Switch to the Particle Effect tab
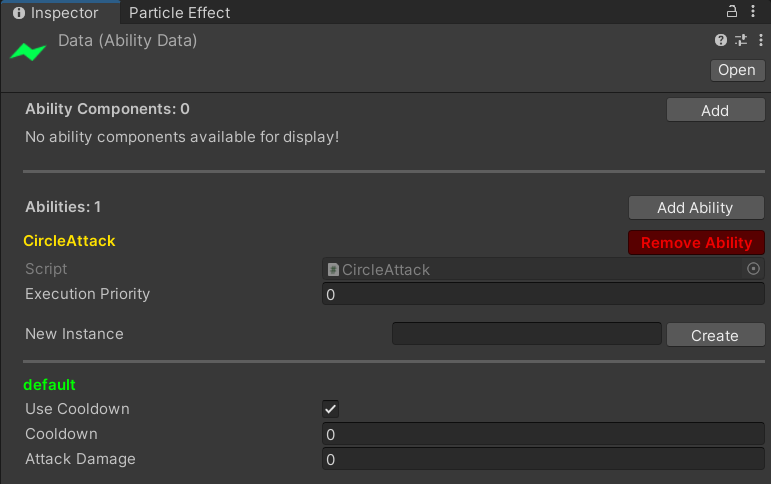 tap(179, 13)
